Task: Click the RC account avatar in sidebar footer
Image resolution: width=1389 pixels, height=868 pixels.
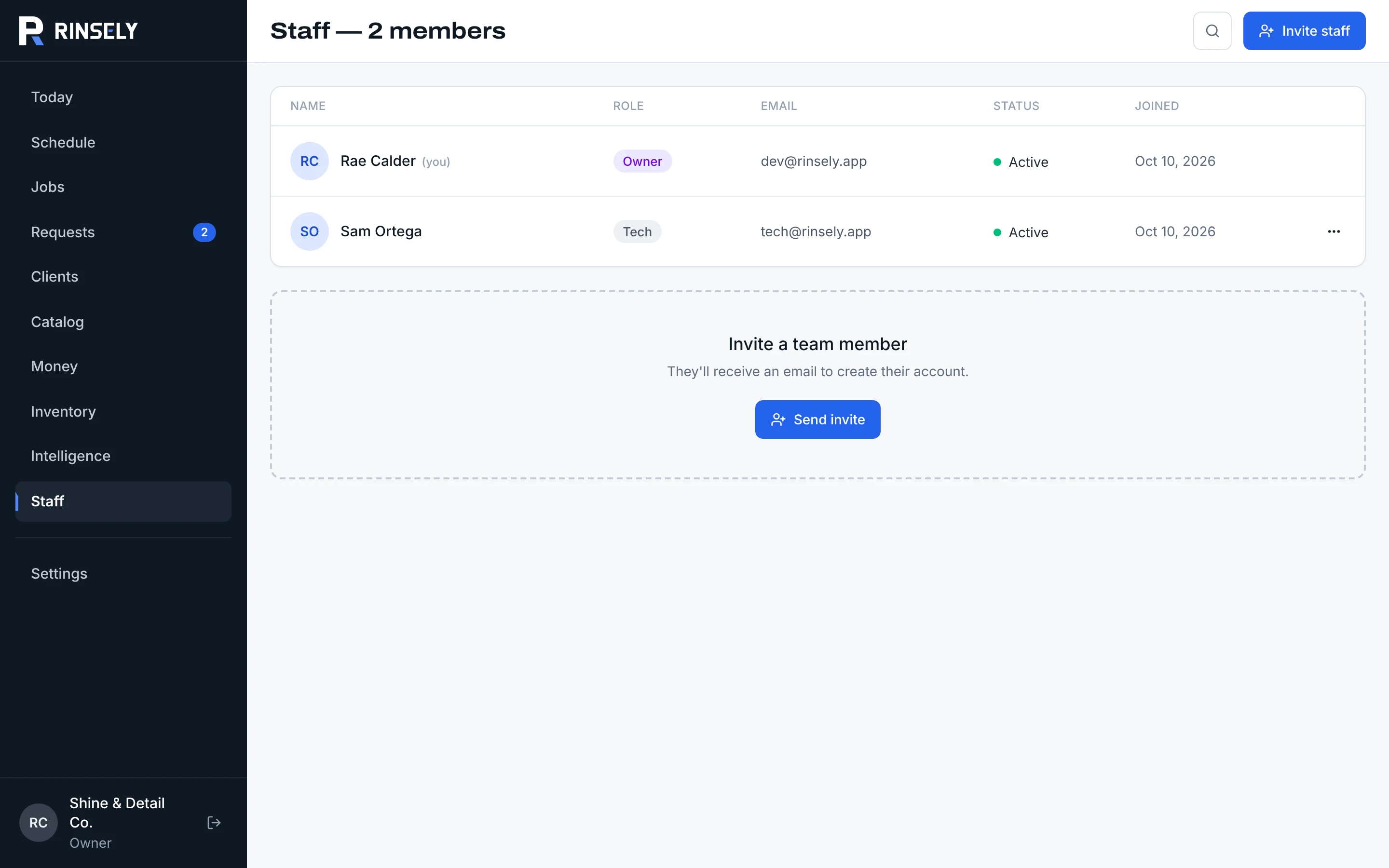Action: point(39,823)
